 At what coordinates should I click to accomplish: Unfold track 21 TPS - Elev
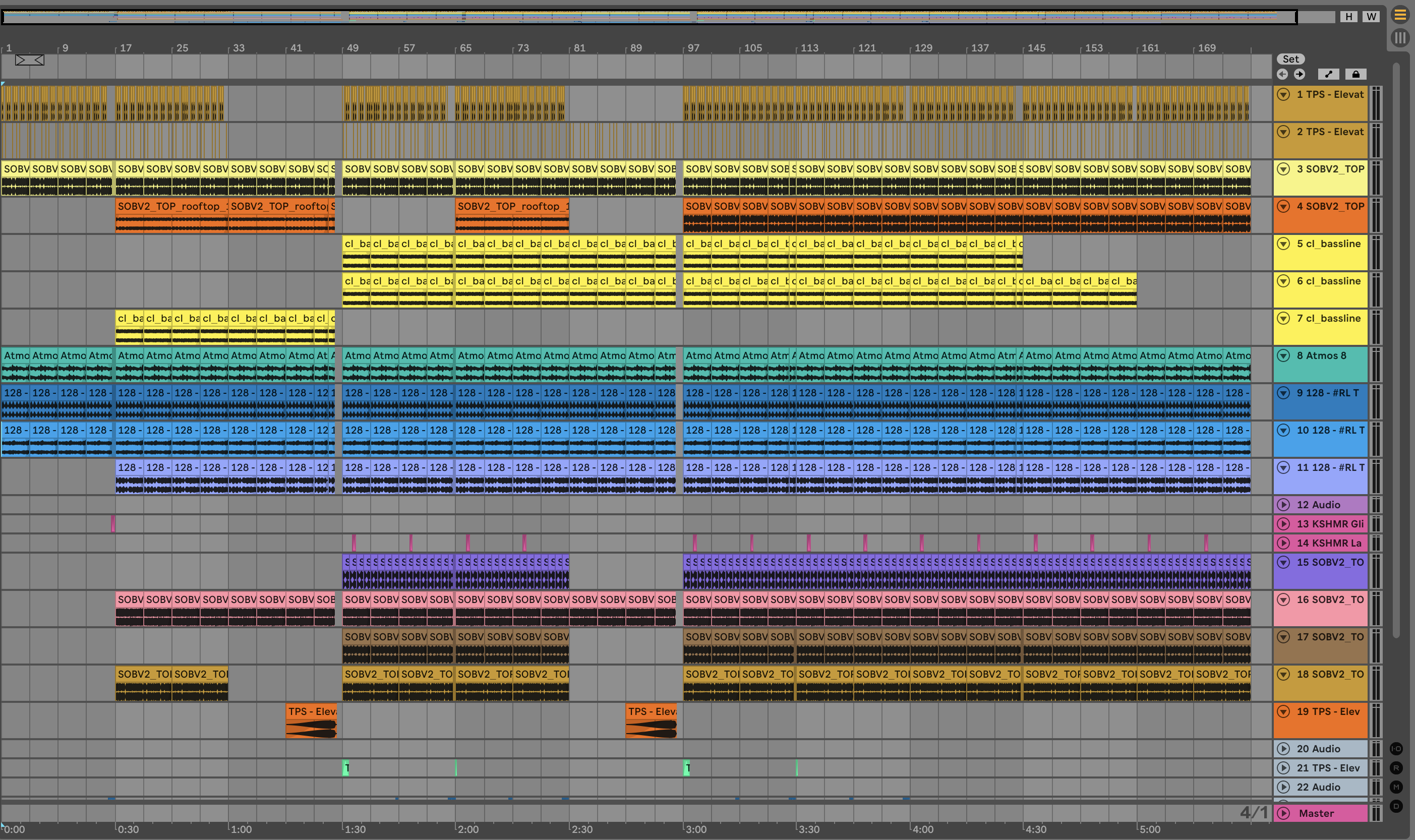[x=1284, y=768]
